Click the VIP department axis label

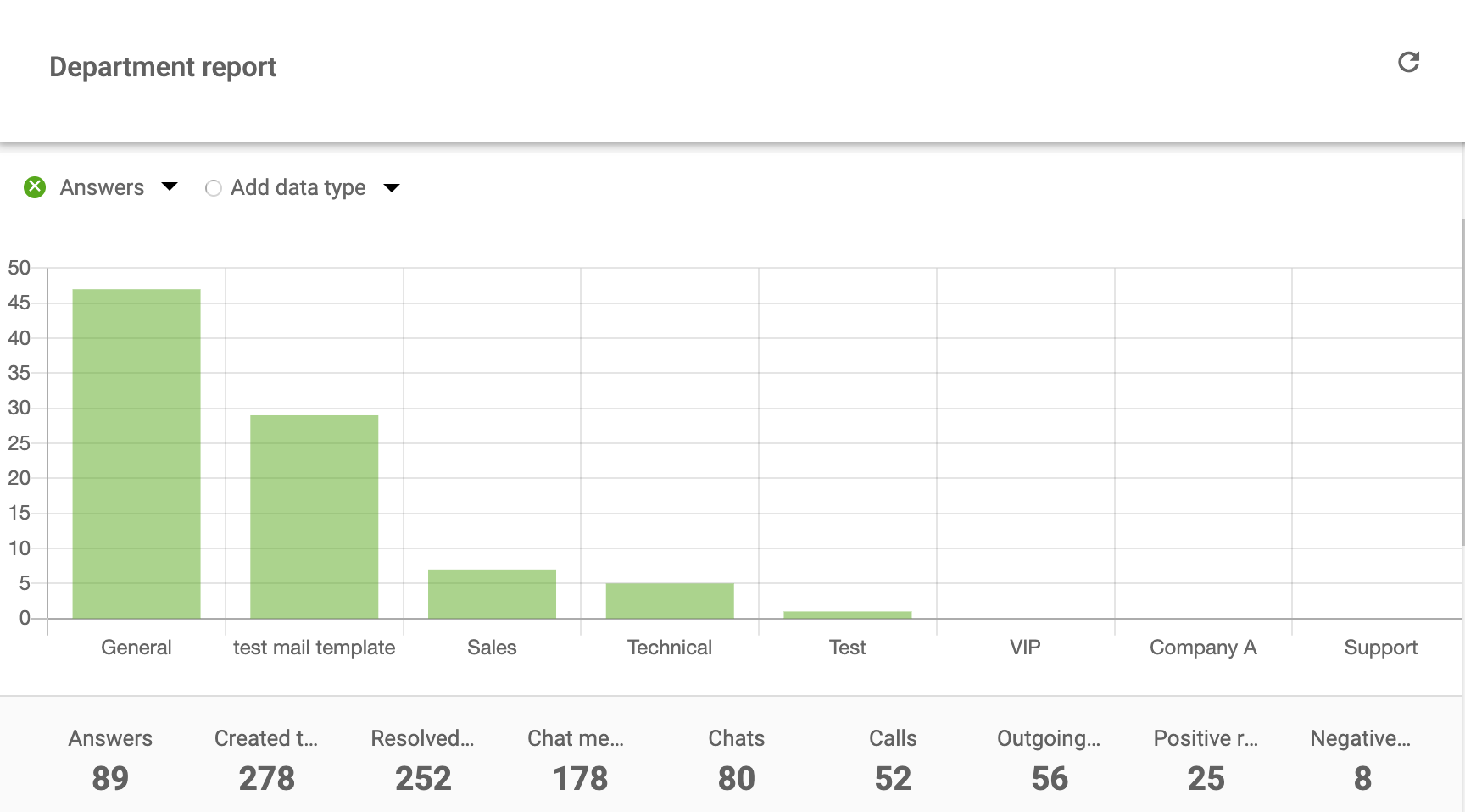1026,647
